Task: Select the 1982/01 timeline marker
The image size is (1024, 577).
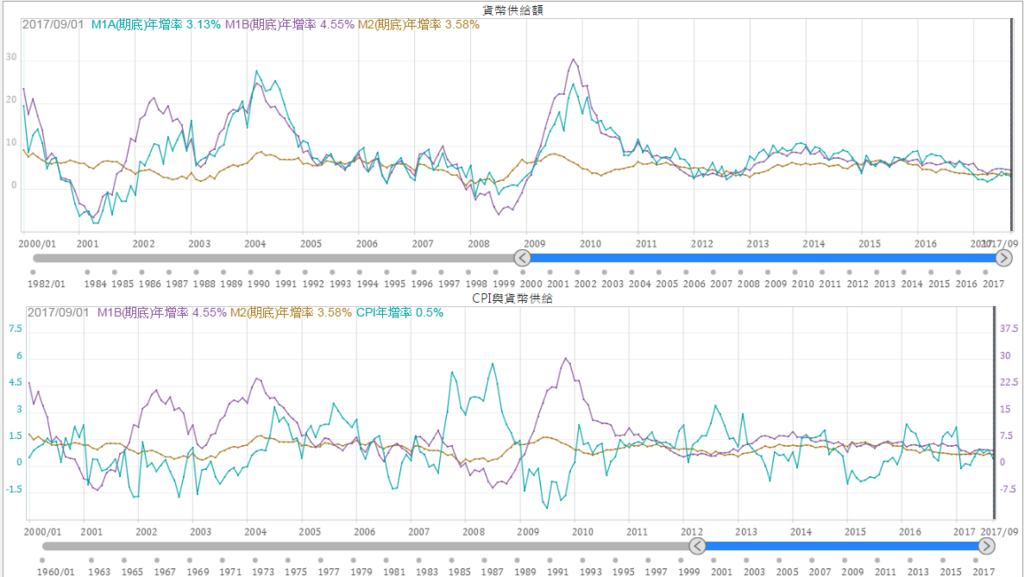Action: coord(33,272)
